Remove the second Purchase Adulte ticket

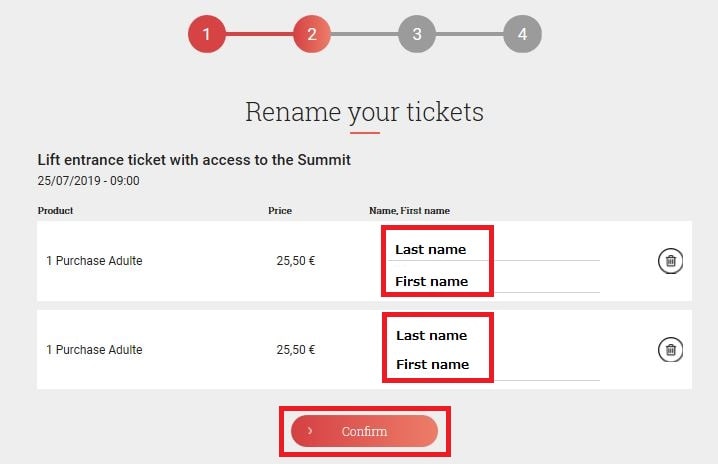pos(670,349)
